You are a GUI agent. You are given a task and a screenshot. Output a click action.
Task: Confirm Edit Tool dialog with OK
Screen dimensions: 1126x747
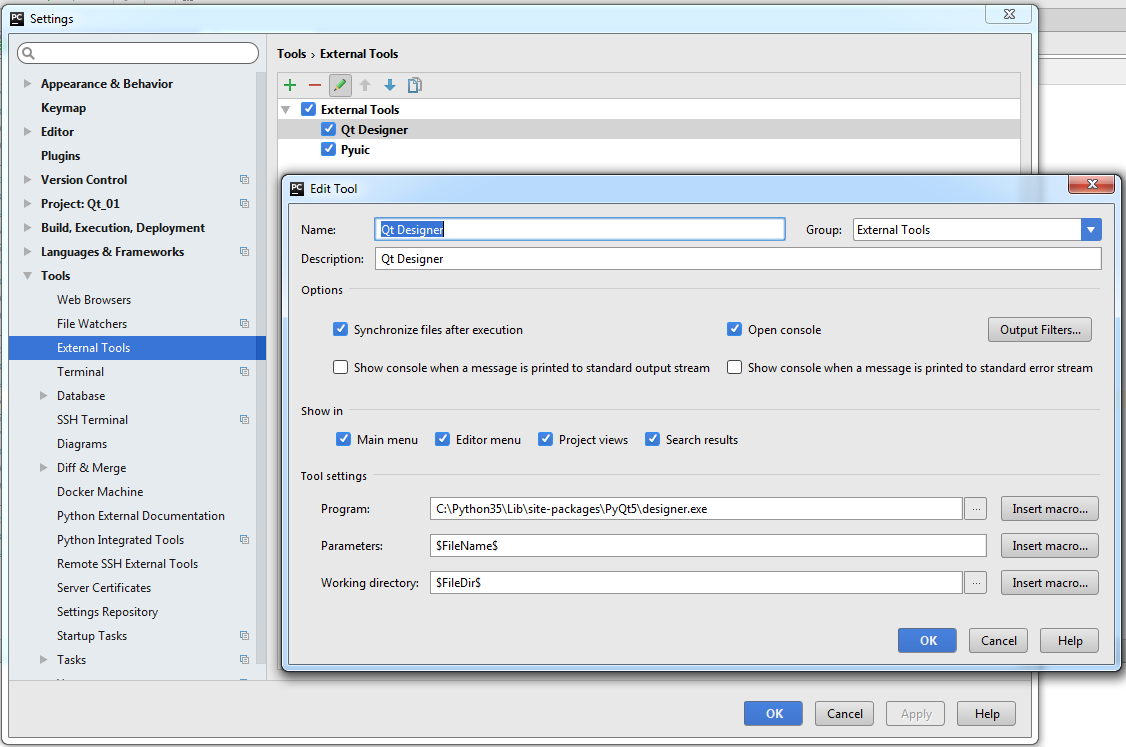(x=927, y=641)
